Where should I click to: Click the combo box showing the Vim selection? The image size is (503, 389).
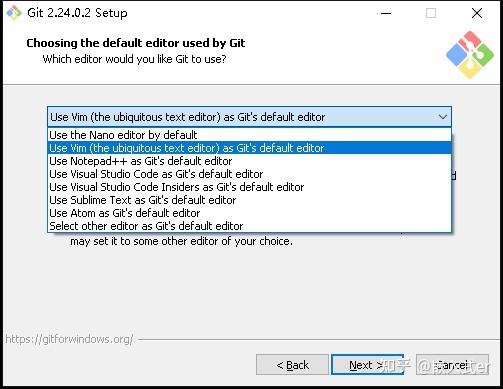pyautogui.click(x=249, y=117)
